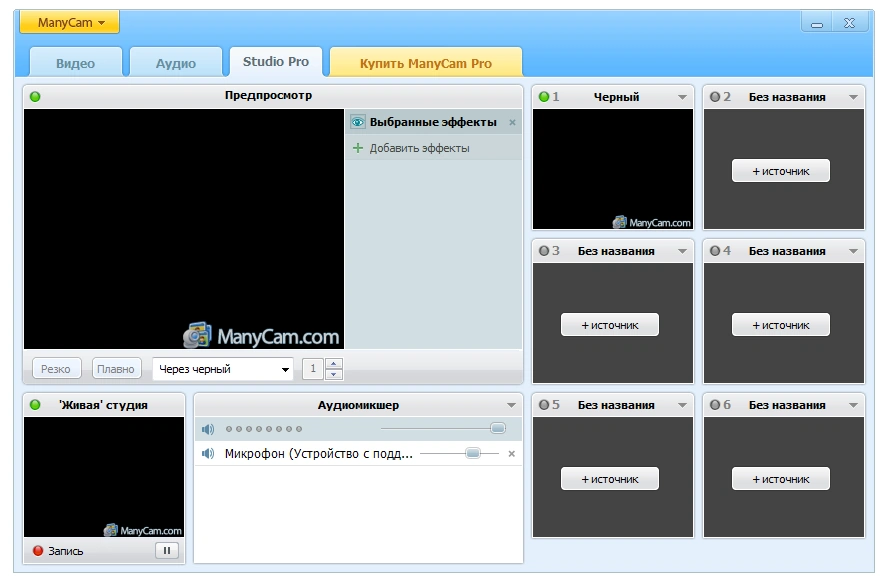Expand the Аудиомикшер dropdown arrow

click(511, 405)
